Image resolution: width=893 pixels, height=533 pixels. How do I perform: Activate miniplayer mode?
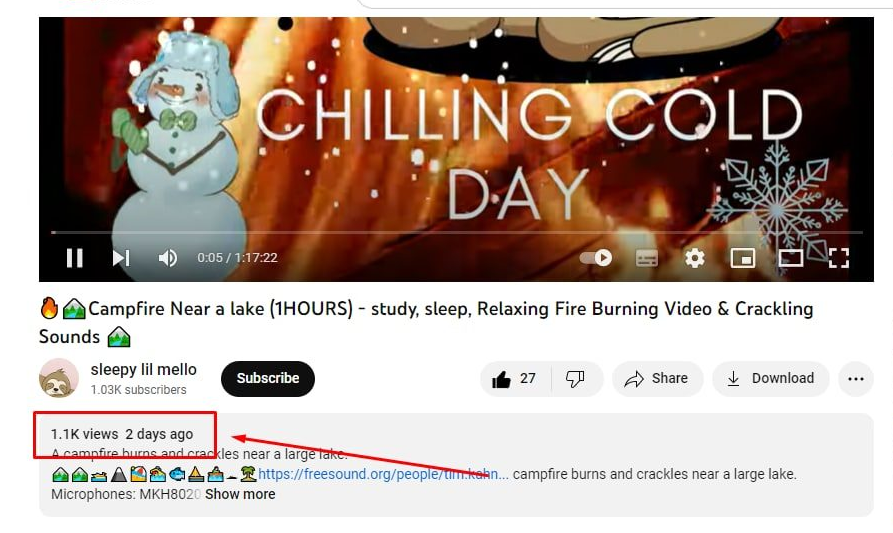point(743,258)
